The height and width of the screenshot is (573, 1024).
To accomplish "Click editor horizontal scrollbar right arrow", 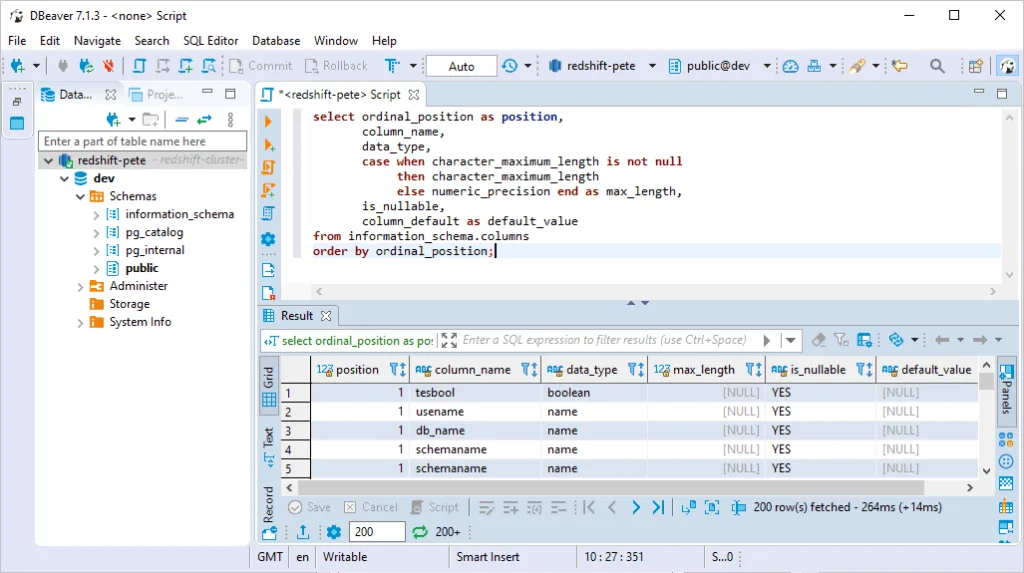I will [x=992, y=291].
